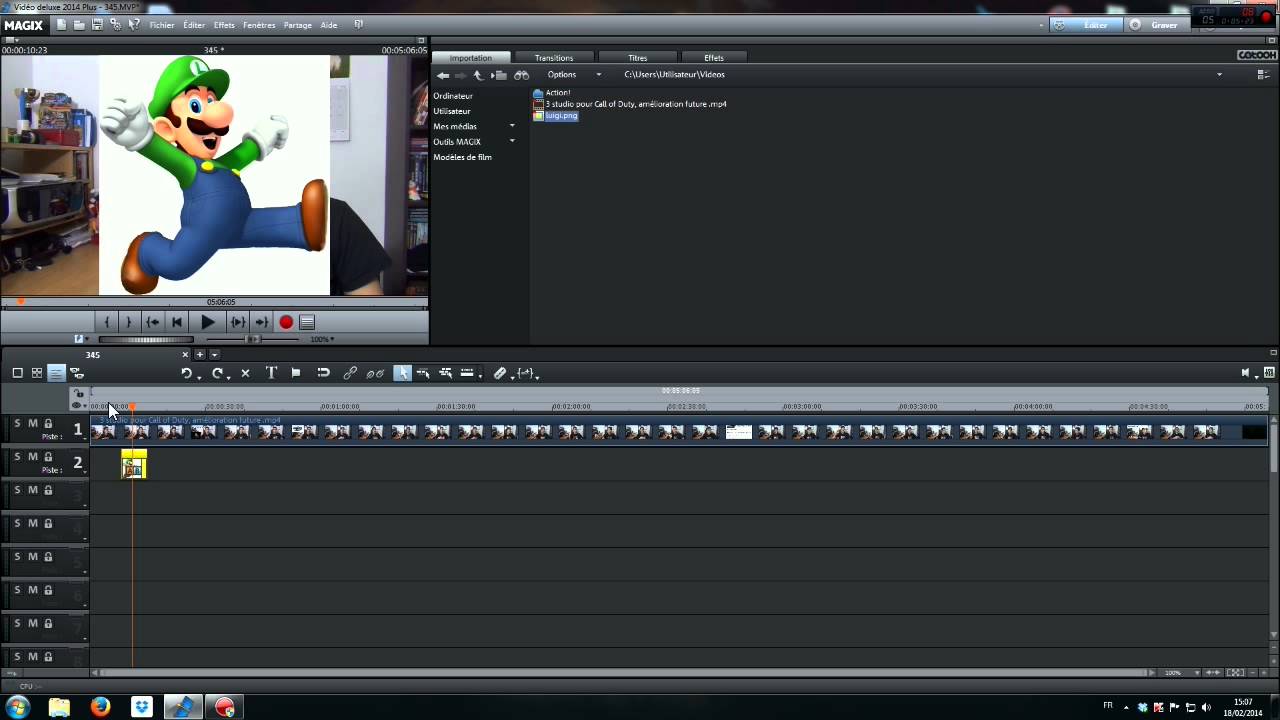1280x720 pixels.
Task: Adjust the preview playback speed slider handle
Action: click(x=254, y=339)
